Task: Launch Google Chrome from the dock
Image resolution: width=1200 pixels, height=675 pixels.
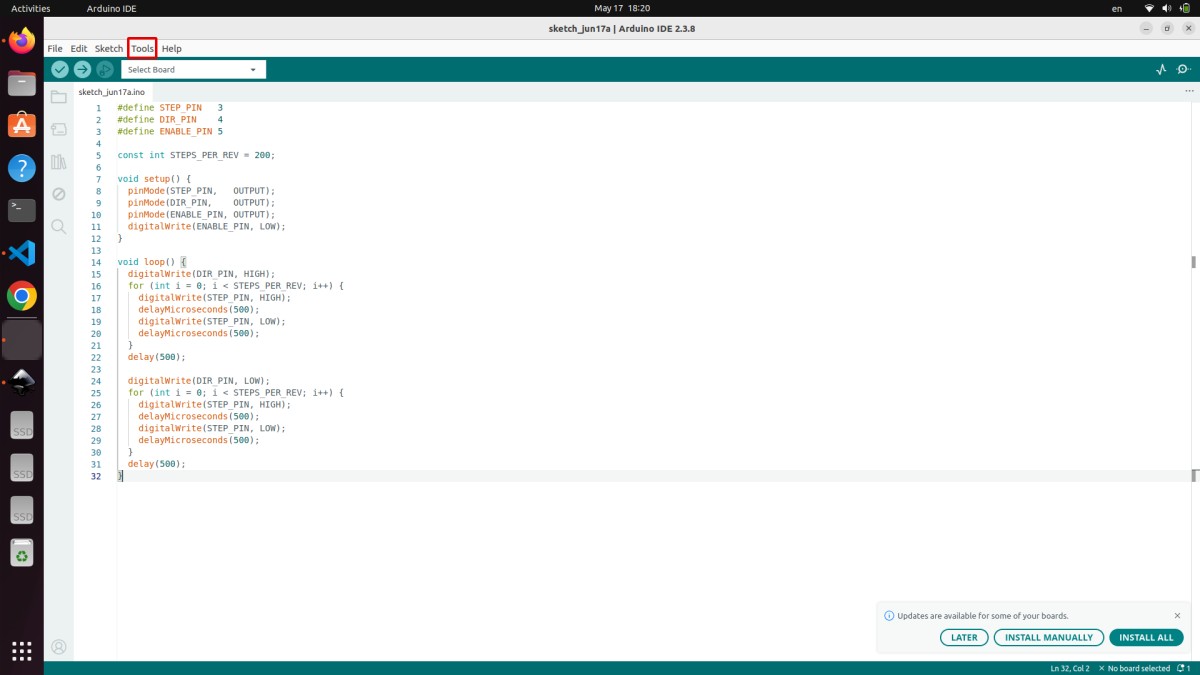Action: 22,296
